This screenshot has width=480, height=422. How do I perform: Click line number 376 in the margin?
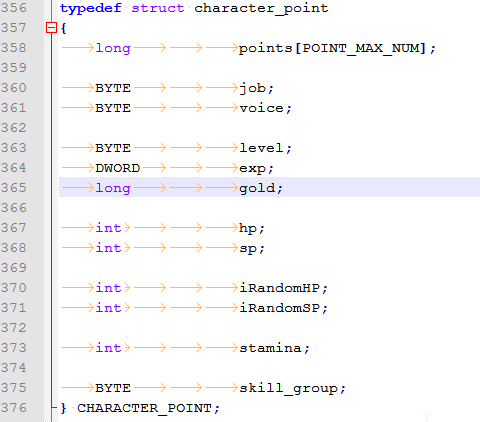coord(13,408)
